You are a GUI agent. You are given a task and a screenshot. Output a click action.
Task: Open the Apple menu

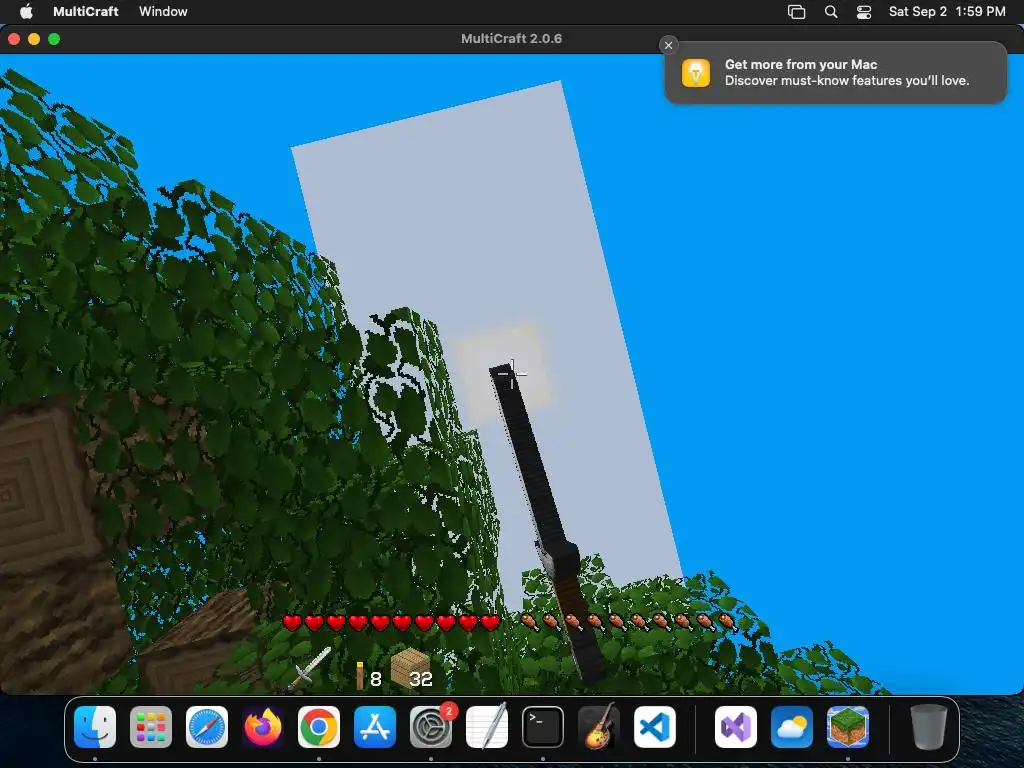26,11
